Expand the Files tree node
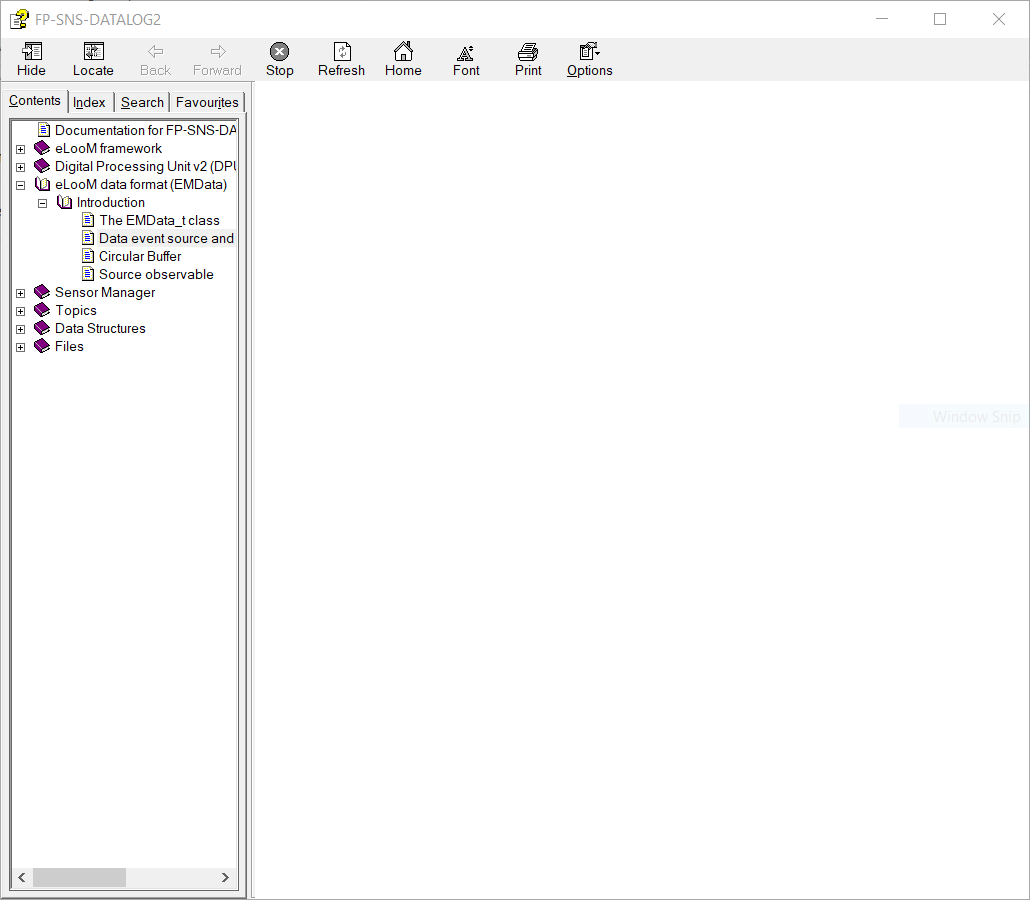 click(21, 347)
